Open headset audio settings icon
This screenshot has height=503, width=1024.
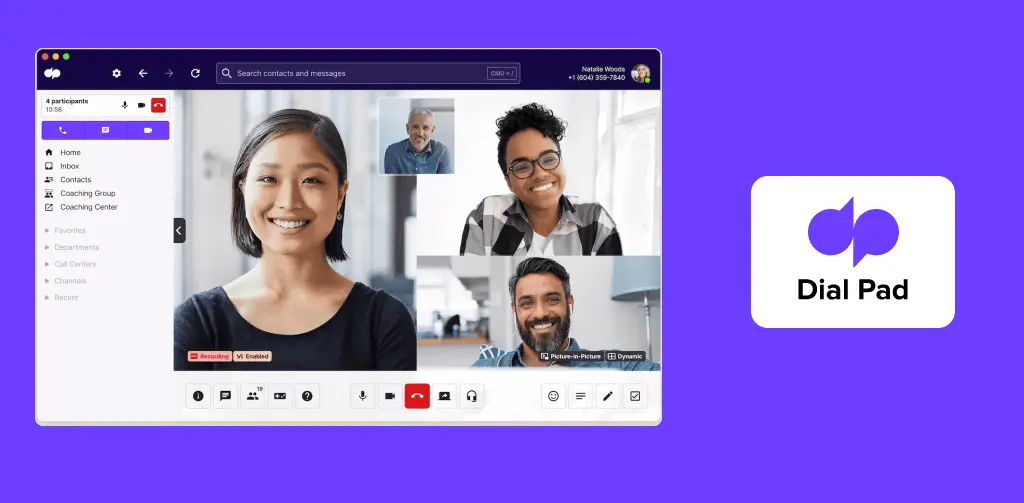coord(472,396)
